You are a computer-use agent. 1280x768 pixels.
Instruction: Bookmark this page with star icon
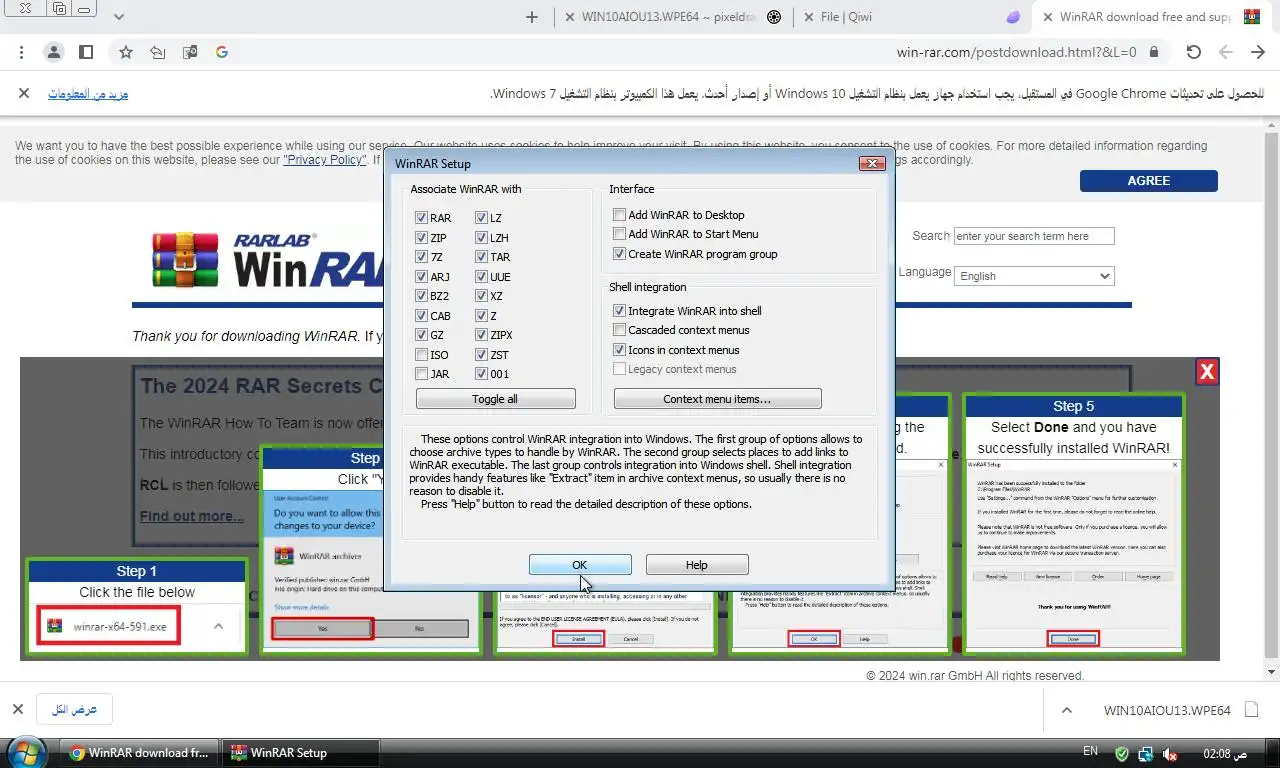pos(126,52)
